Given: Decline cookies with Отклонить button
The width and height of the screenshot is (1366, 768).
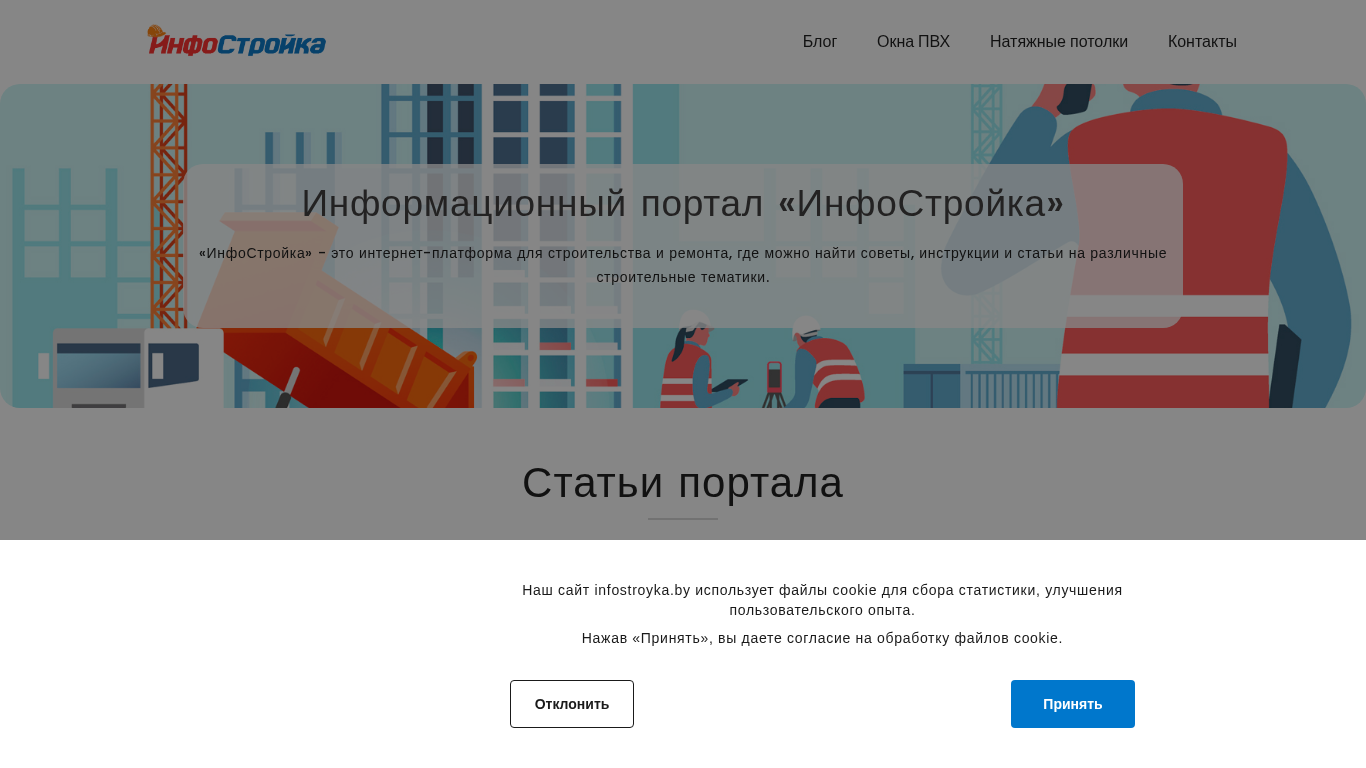Looking at the screenshot, I should (572, 704).
